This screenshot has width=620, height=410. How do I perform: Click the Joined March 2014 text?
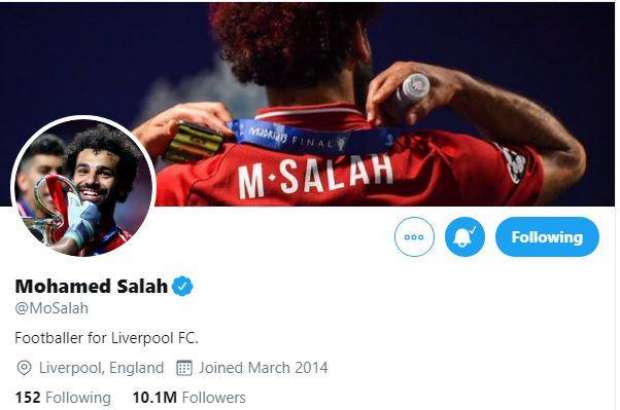pos(263,368)
